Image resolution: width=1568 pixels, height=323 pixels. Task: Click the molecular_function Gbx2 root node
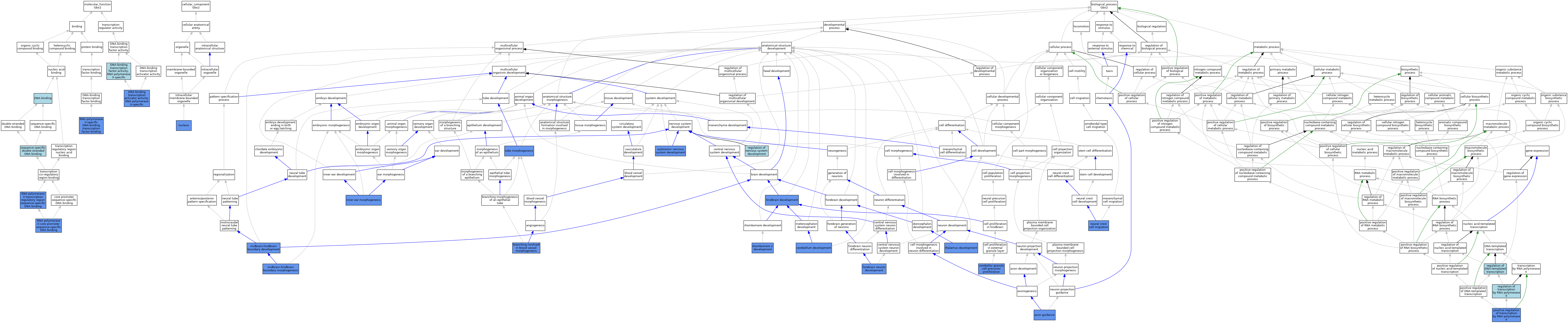(97, 6)
